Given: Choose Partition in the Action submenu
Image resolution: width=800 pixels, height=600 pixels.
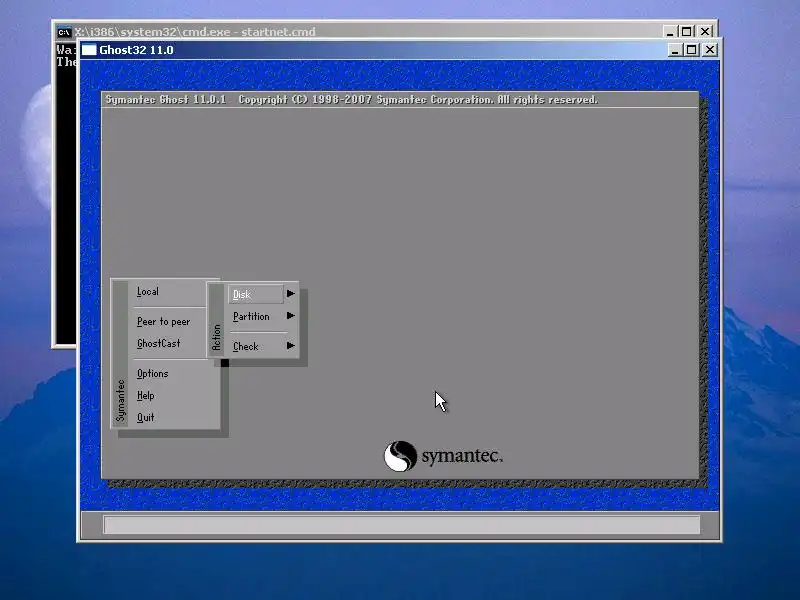Looking at the screenshot, I should coord(251,316).
